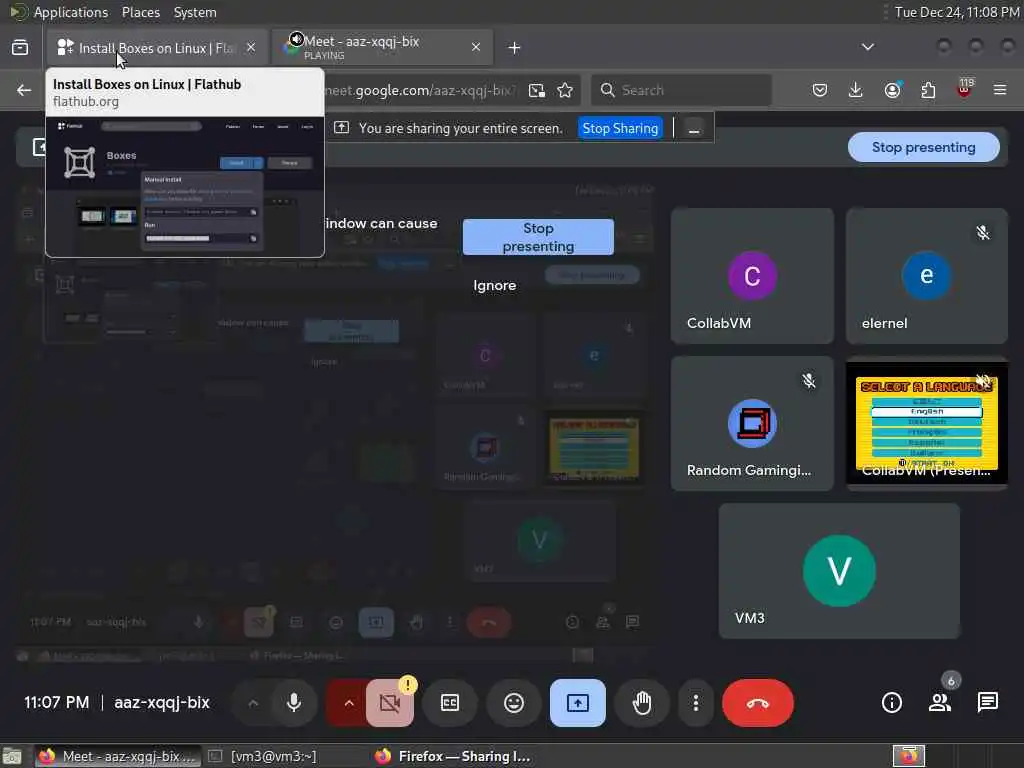
Task: Bookmark this page with star icon
Action: point(565,90)
